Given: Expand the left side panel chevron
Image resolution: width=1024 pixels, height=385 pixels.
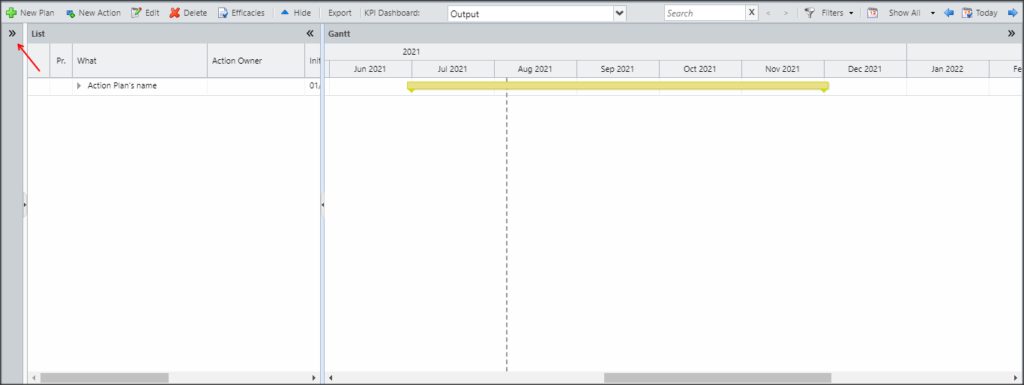Looking at the screenshot, I should coord(12,33).
